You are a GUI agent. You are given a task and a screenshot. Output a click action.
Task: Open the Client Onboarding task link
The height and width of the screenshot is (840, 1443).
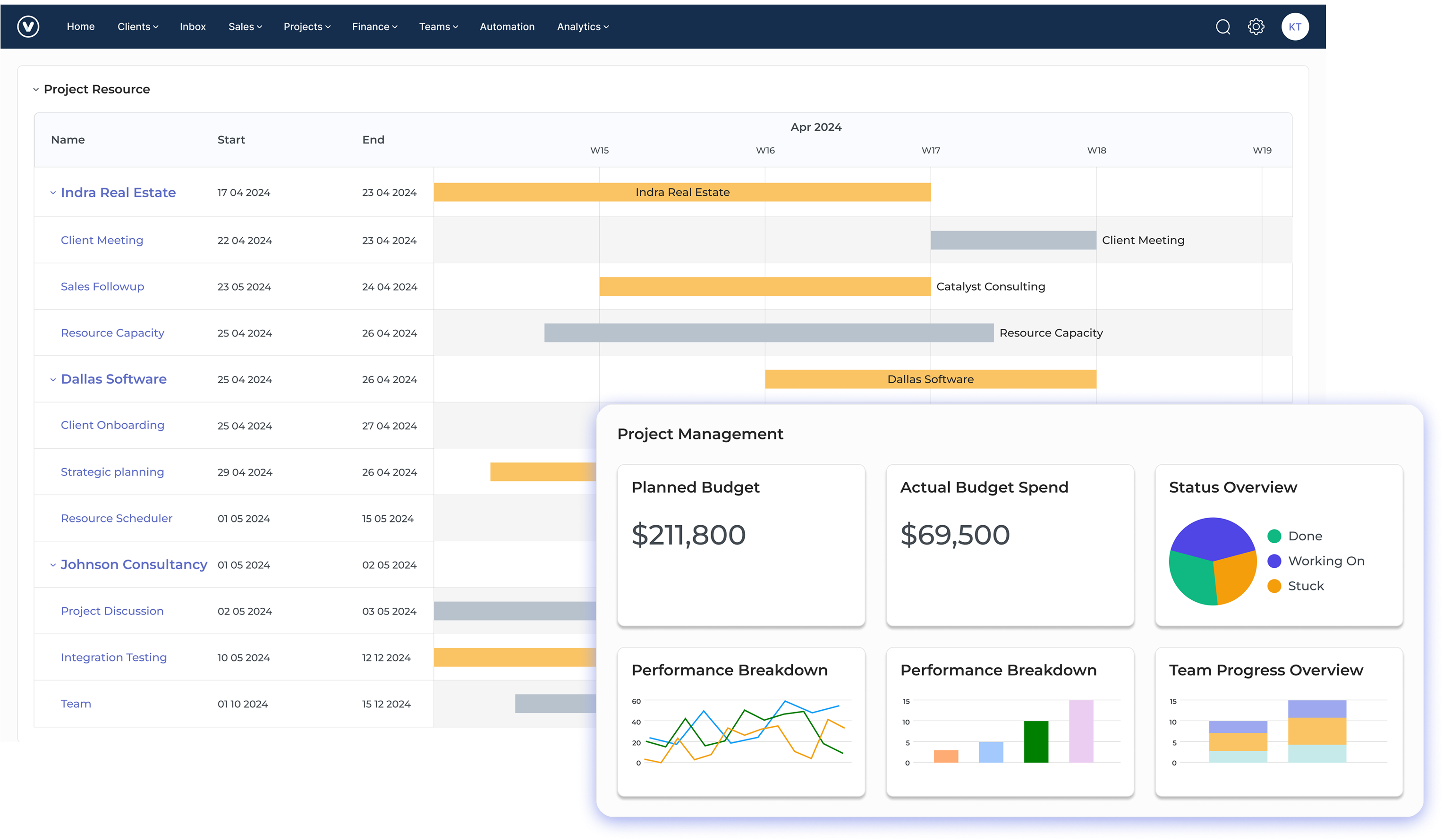point(112,425)
